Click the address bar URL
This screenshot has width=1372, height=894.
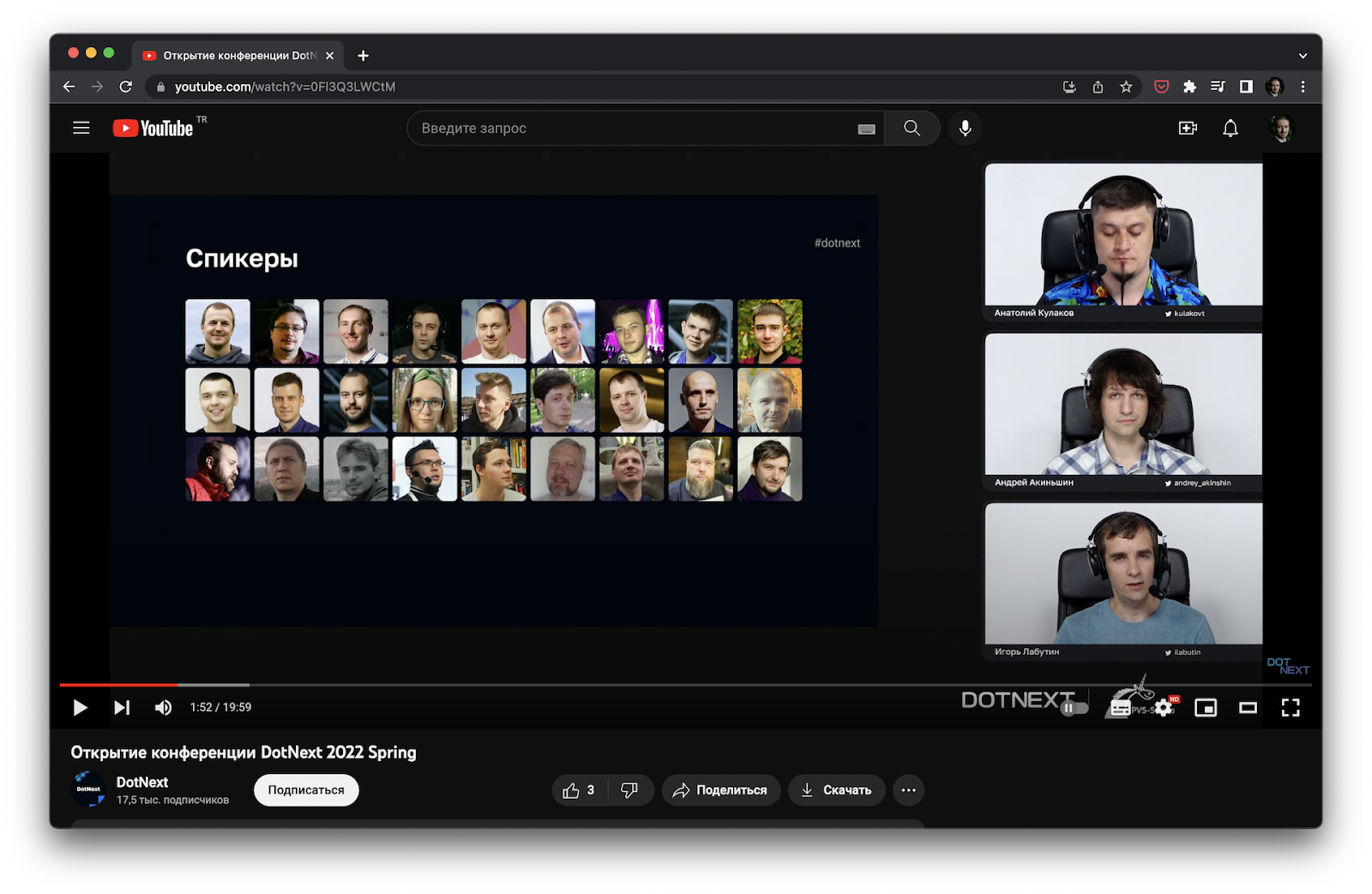tap(285, 87)
